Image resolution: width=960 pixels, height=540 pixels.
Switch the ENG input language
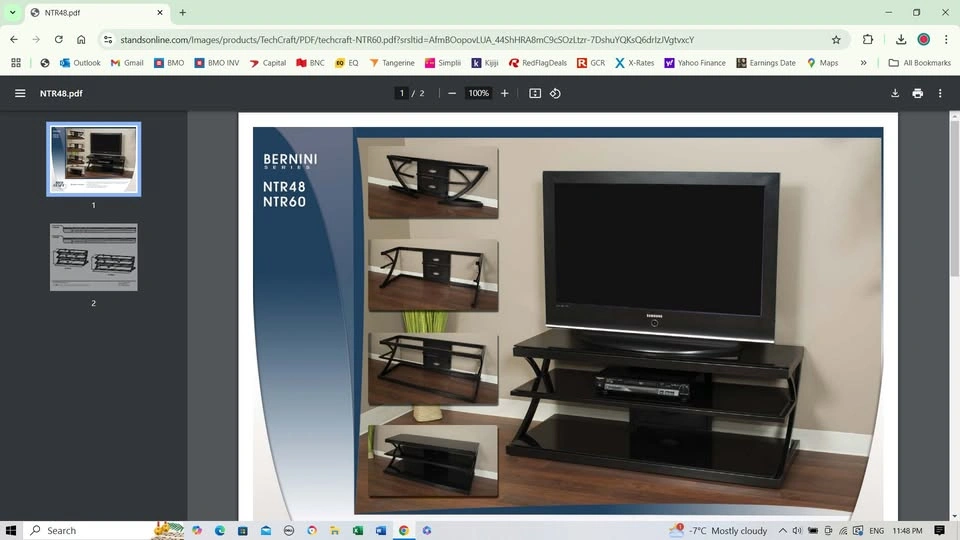[x=876, y=530]
